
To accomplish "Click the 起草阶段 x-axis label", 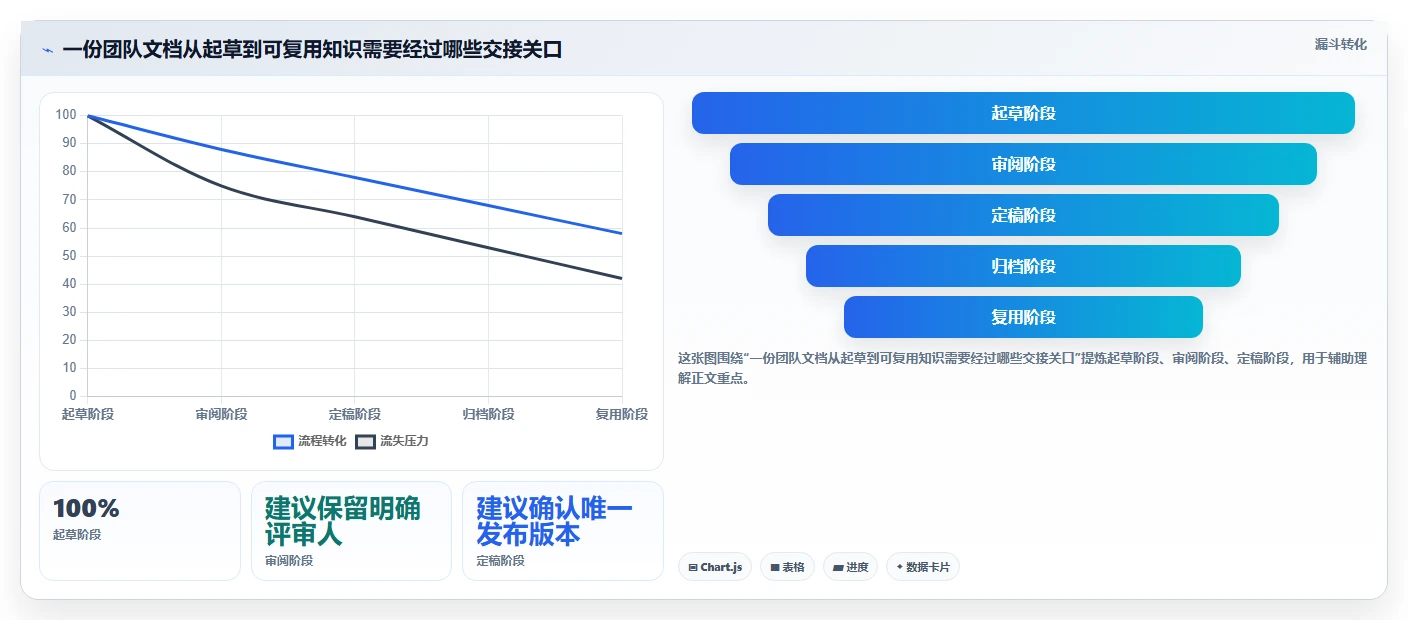I will pos(88,414).
